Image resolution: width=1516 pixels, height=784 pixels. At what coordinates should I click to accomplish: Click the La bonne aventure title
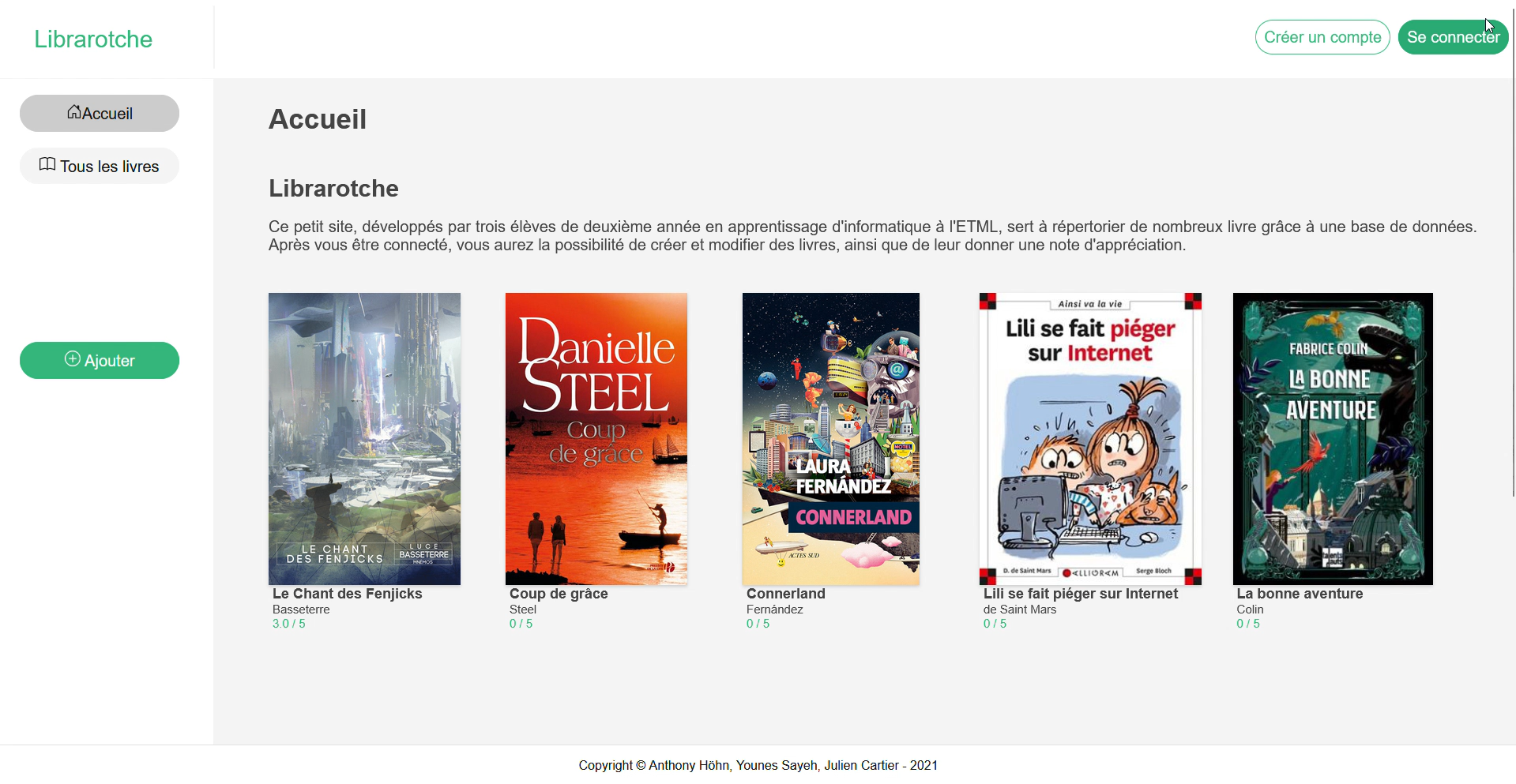1300,594
